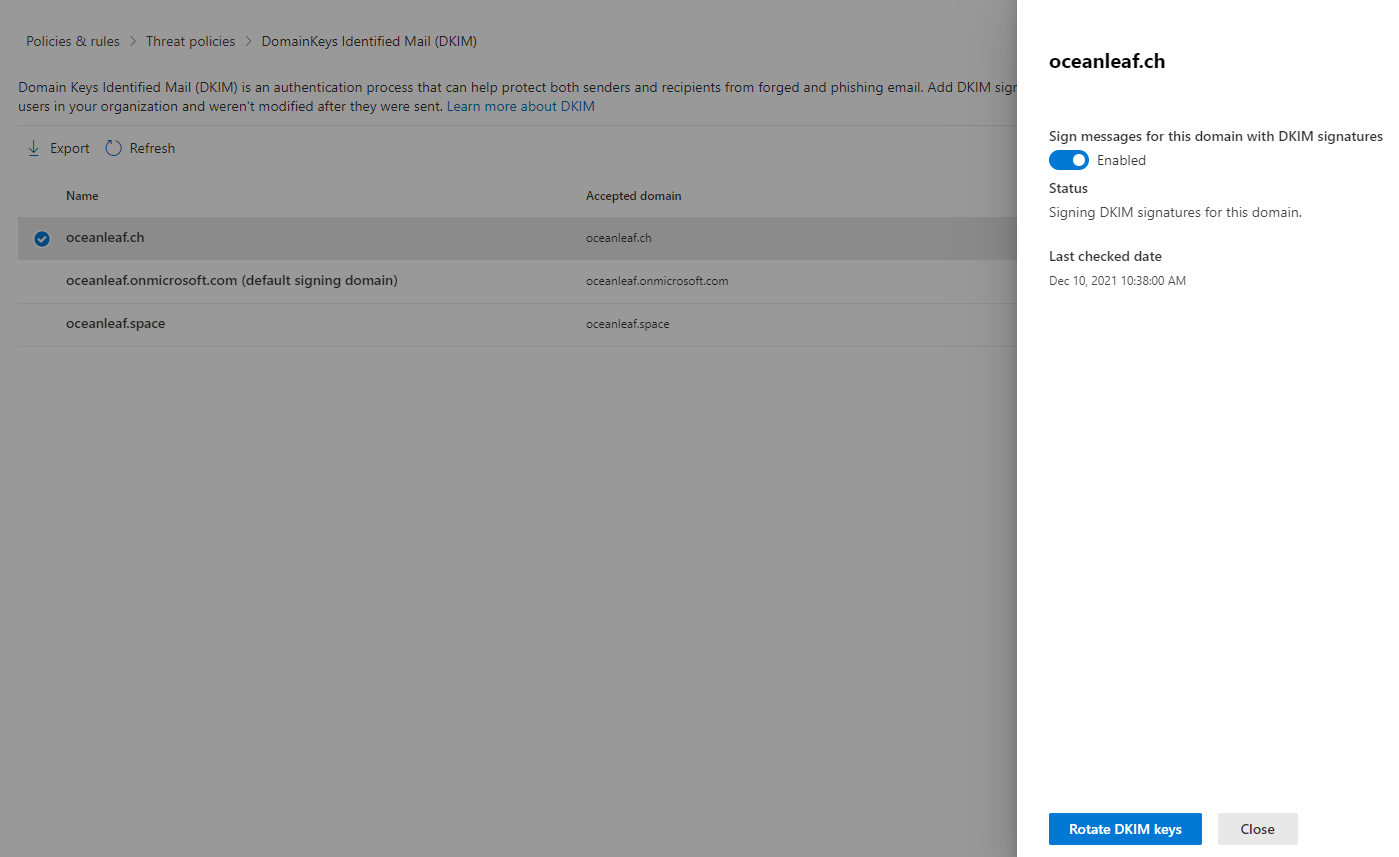Toggle Sign messages with DKIM signatures off
The width and height of the screenshot is (1399, 857).
click(x=1068, y=159)
